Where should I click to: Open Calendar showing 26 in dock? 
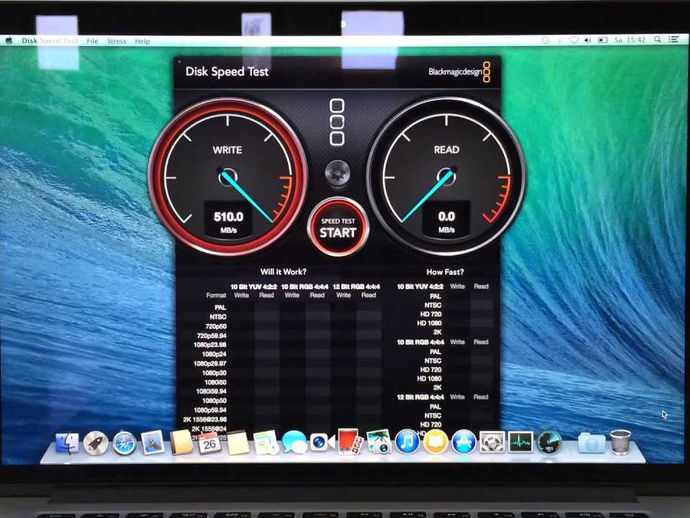pyautogui.click(x=209, y=443)
